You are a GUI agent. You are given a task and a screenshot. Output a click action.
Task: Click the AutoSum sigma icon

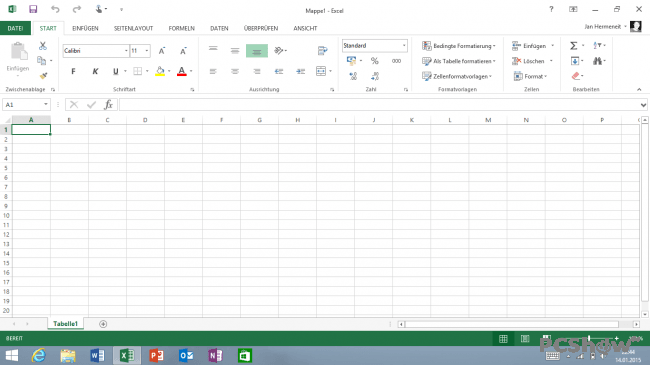[574, 46]
